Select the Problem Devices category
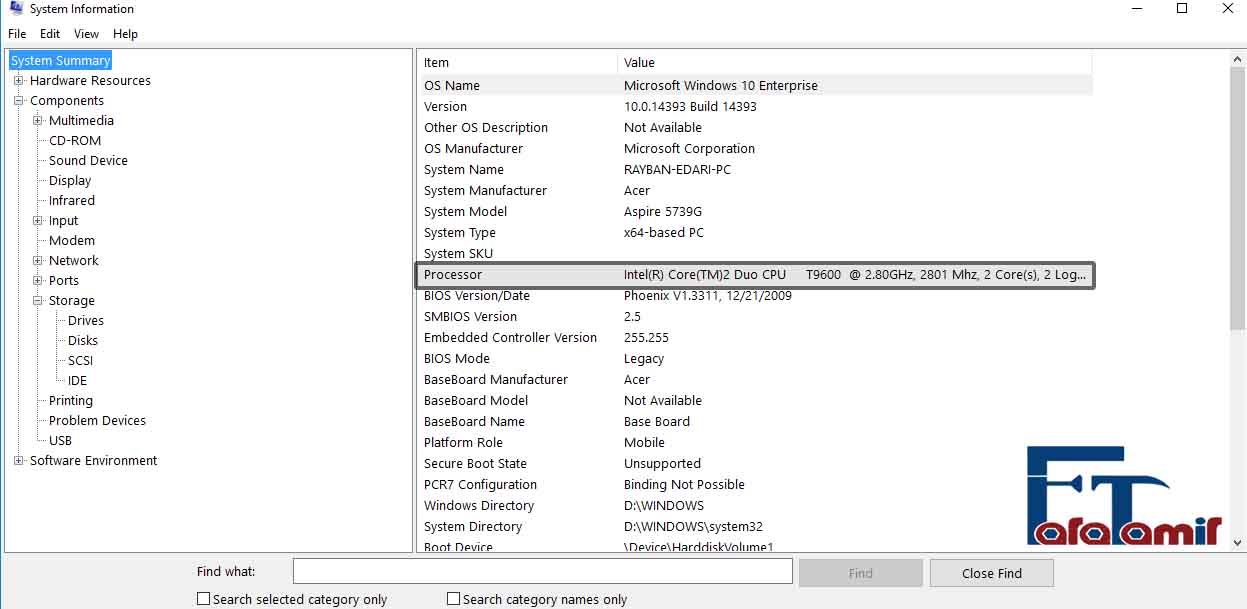This screenshot has width=1247, height=609. click(97, 421)
